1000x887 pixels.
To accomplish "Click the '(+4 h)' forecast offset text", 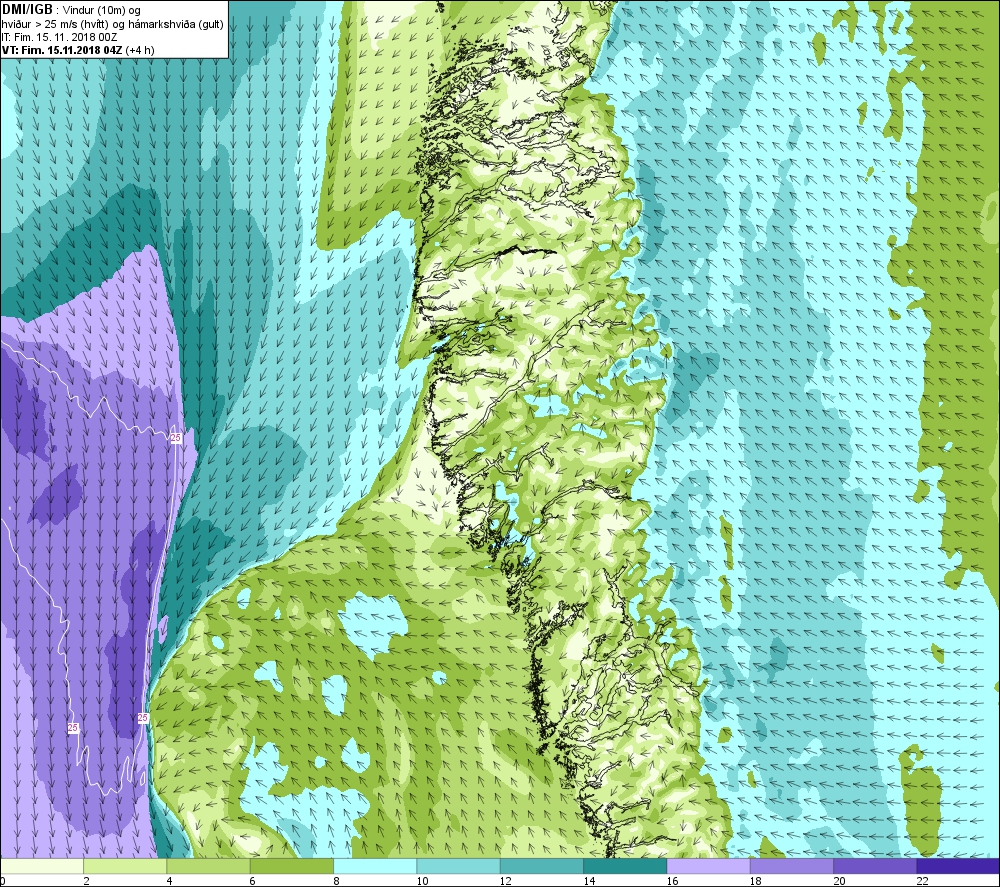I will point(140,50).
